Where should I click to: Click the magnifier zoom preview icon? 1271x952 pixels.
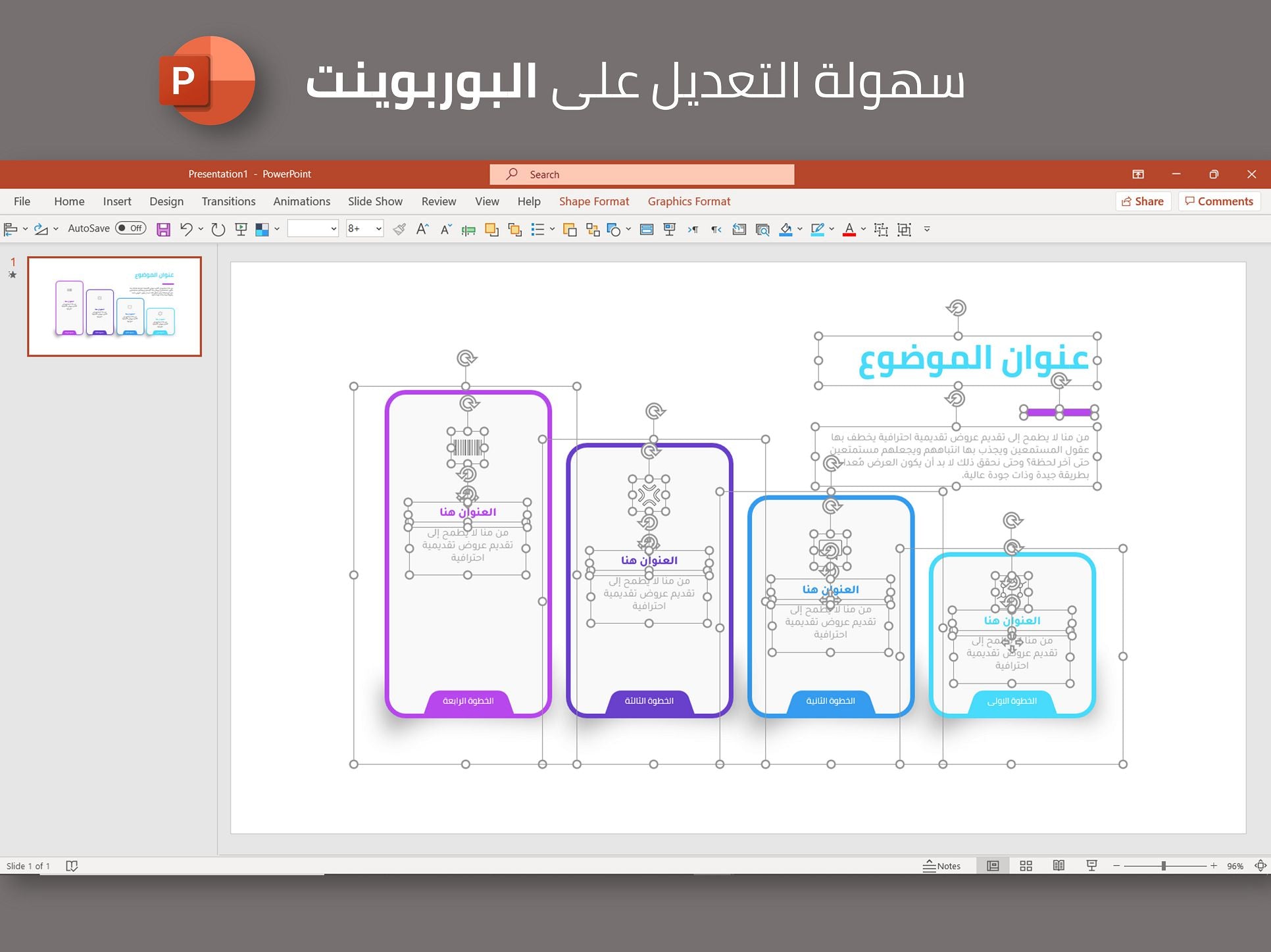click(762, 229)
